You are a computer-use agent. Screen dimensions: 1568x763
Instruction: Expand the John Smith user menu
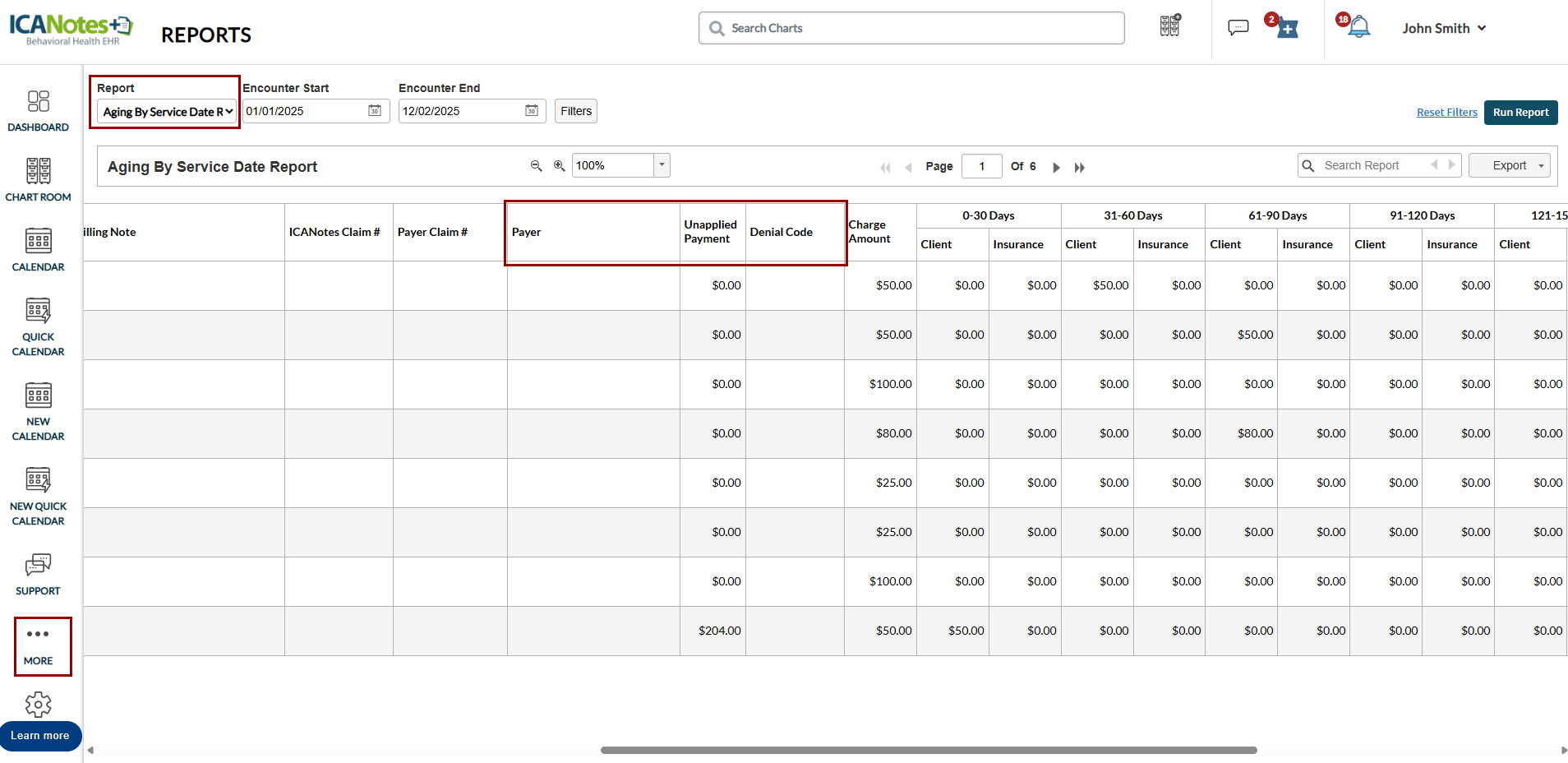1444,28
